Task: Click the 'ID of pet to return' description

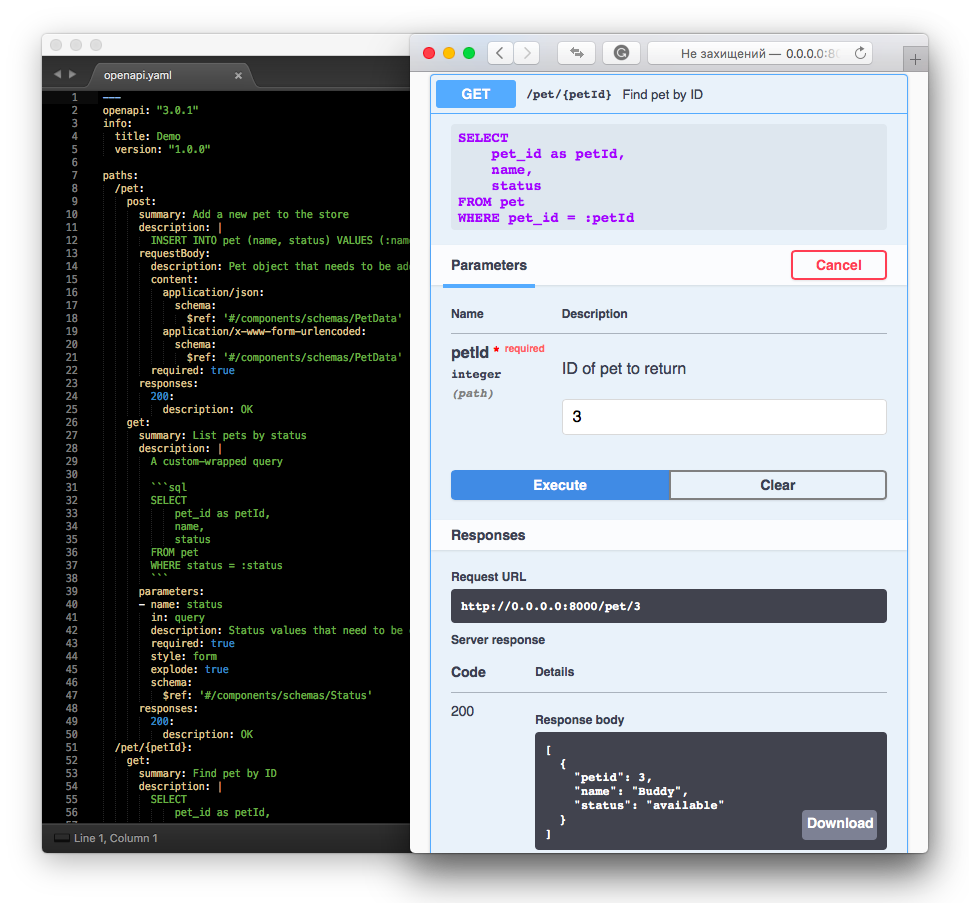Action: (x=624, y=369)
